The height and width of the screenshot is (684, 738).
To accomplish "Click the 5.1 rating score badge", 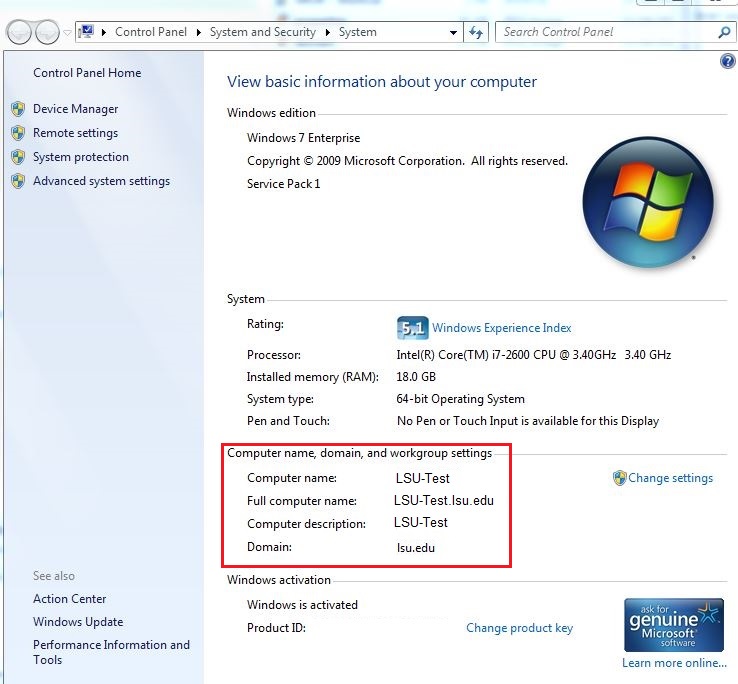I will (412, 328).
